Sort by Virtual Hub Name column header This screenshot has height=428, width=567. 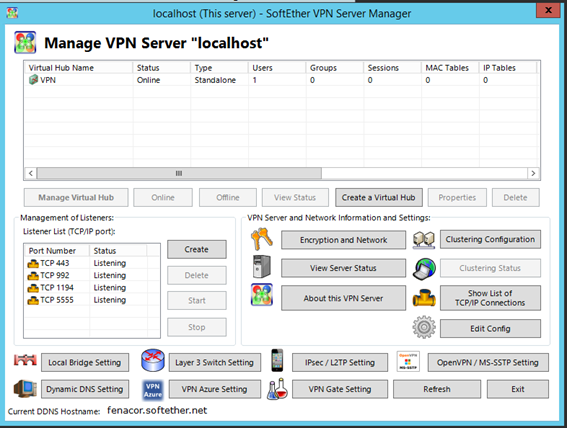tap(78, 68)
